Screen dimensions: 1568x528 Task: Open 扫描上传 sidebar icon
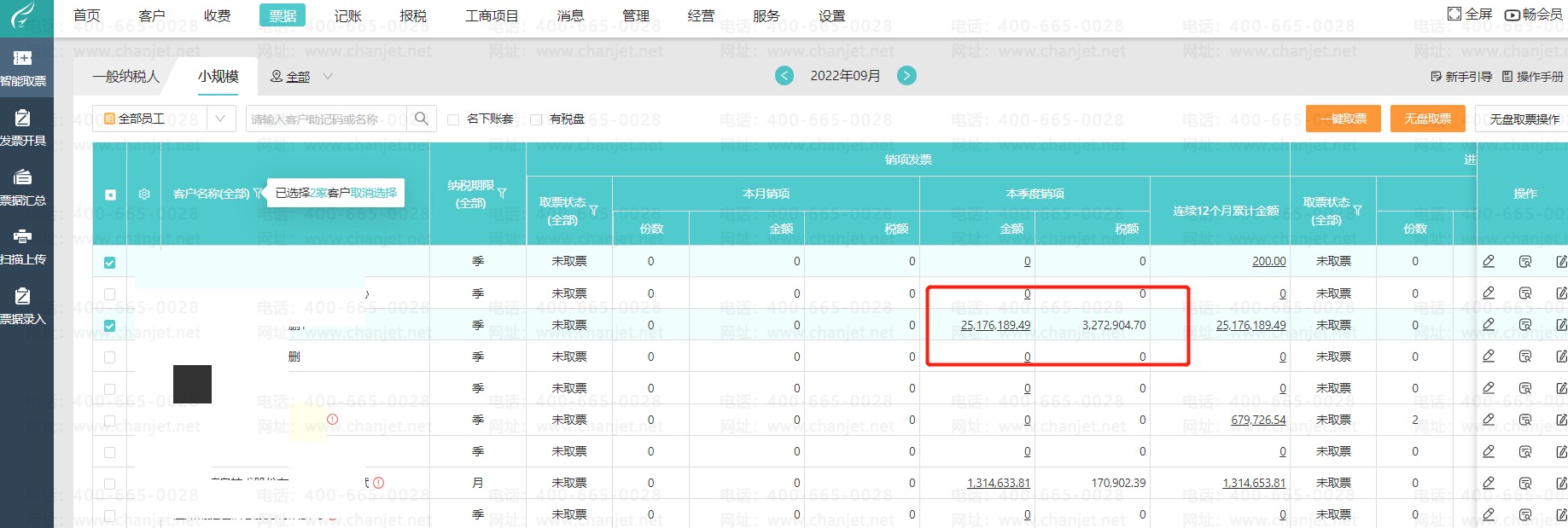pos(23,247)
